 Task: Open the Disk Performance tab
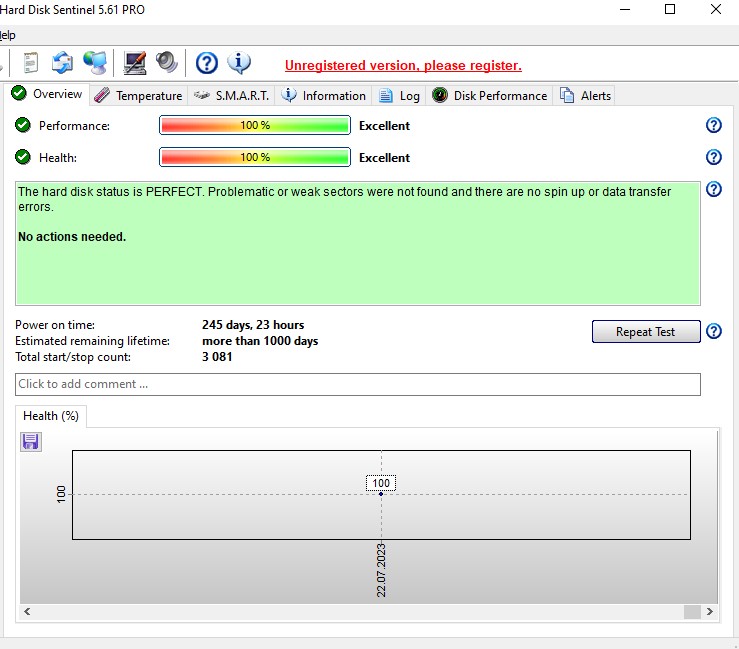pos(489,96)
